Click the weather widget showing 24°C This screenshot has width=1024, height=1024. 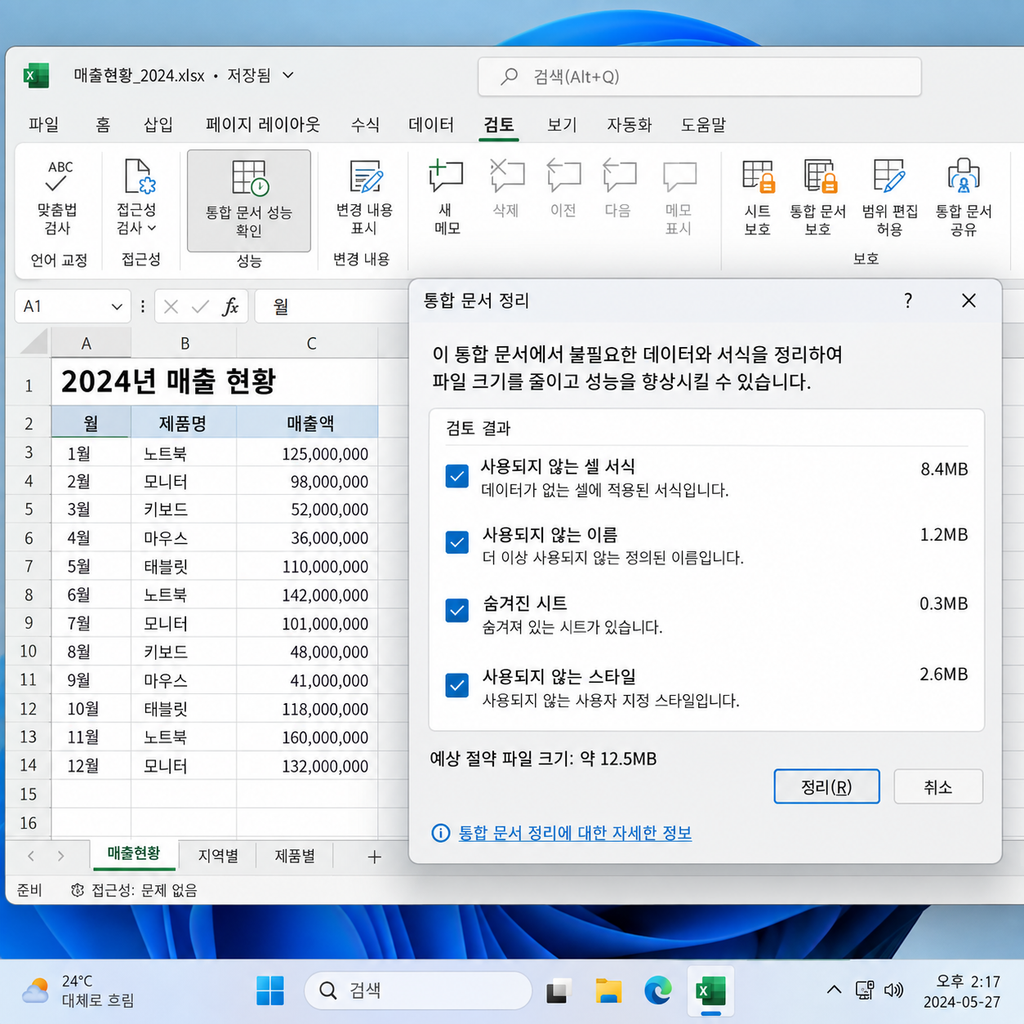tap(78, 990)
